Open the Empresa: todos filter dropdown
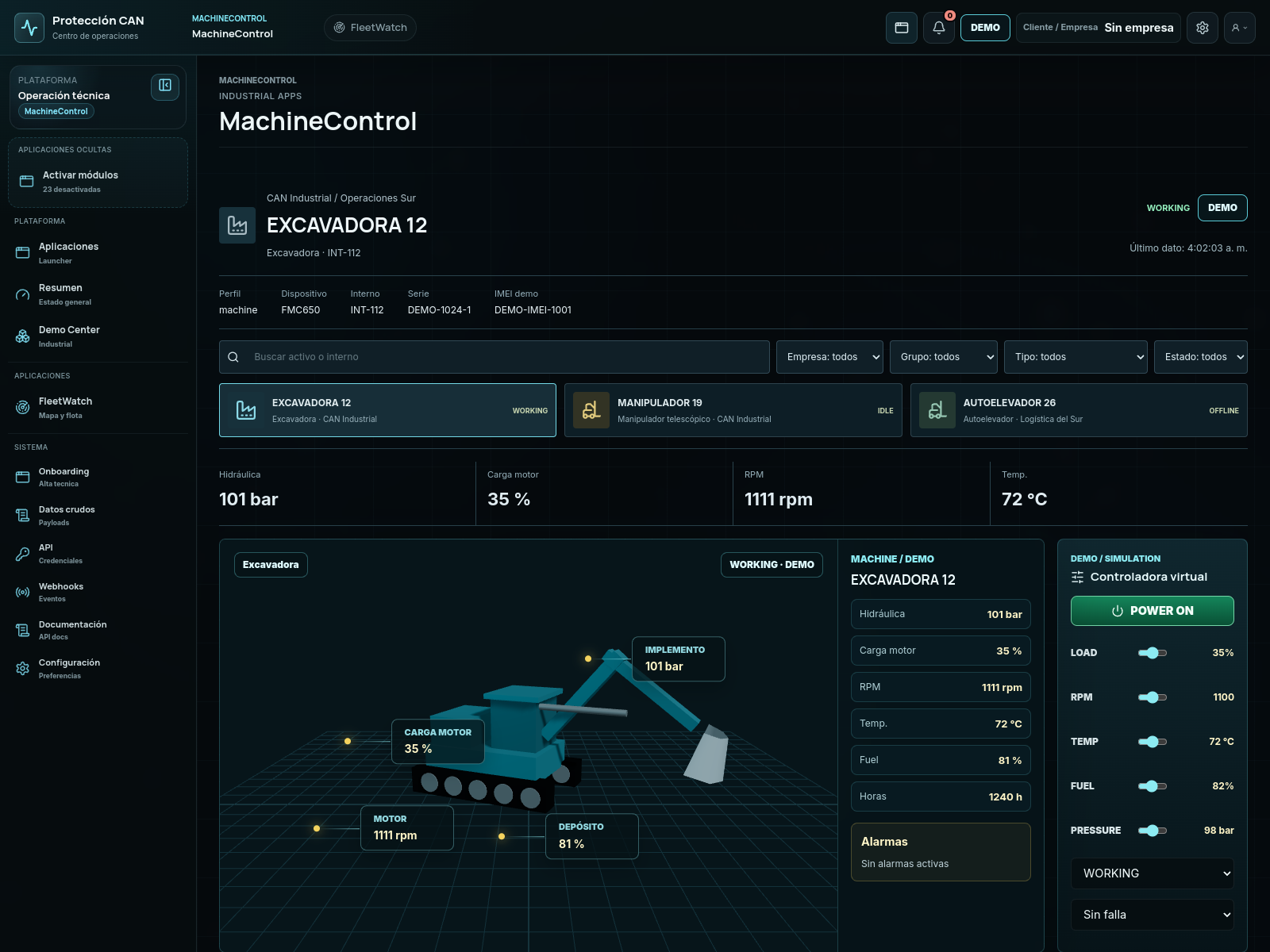This screenshot has height=952, width=1270. click(829, 357)
